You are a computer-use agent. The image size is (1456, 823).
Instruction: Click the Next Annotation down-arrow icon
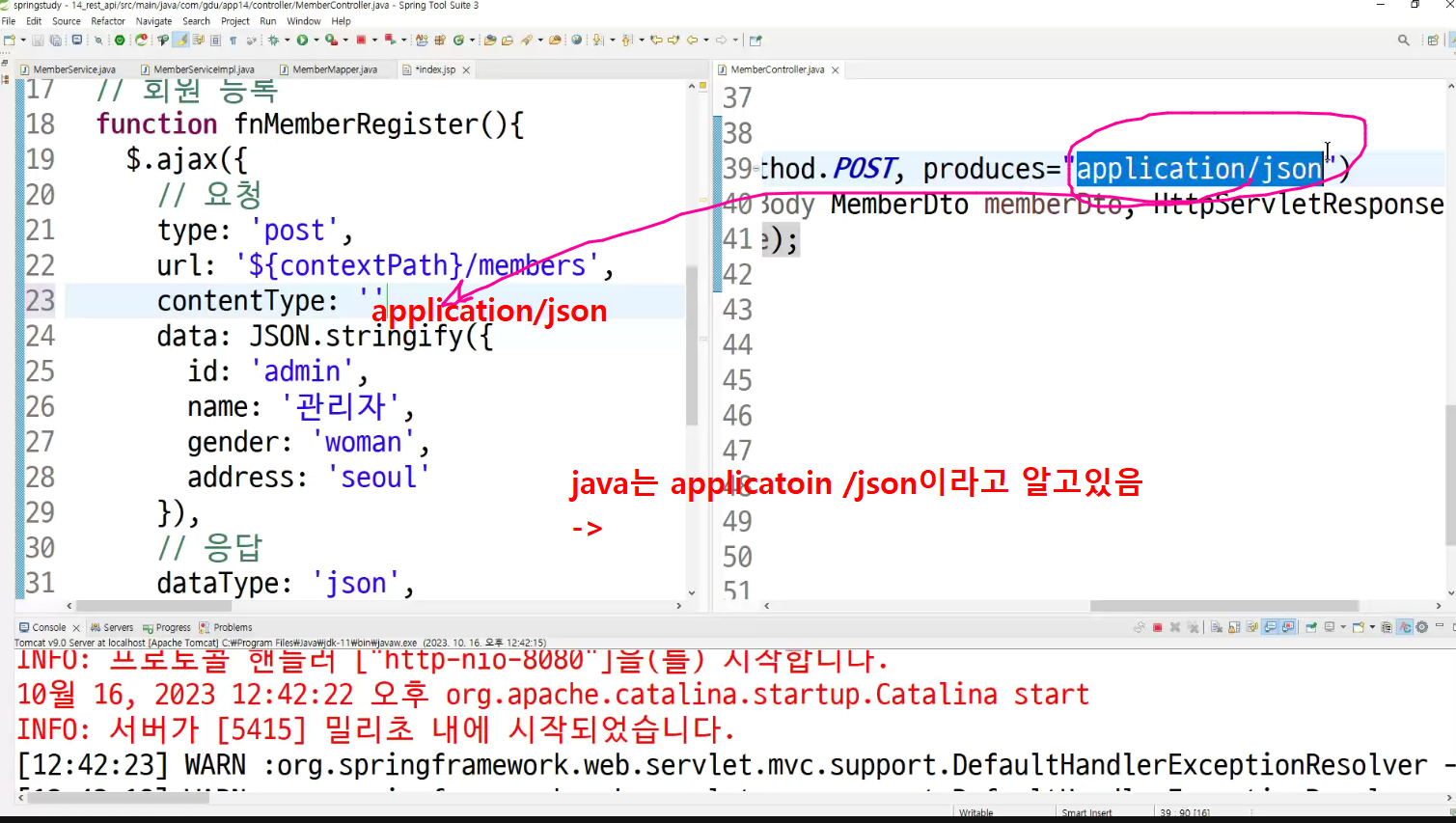597,41
